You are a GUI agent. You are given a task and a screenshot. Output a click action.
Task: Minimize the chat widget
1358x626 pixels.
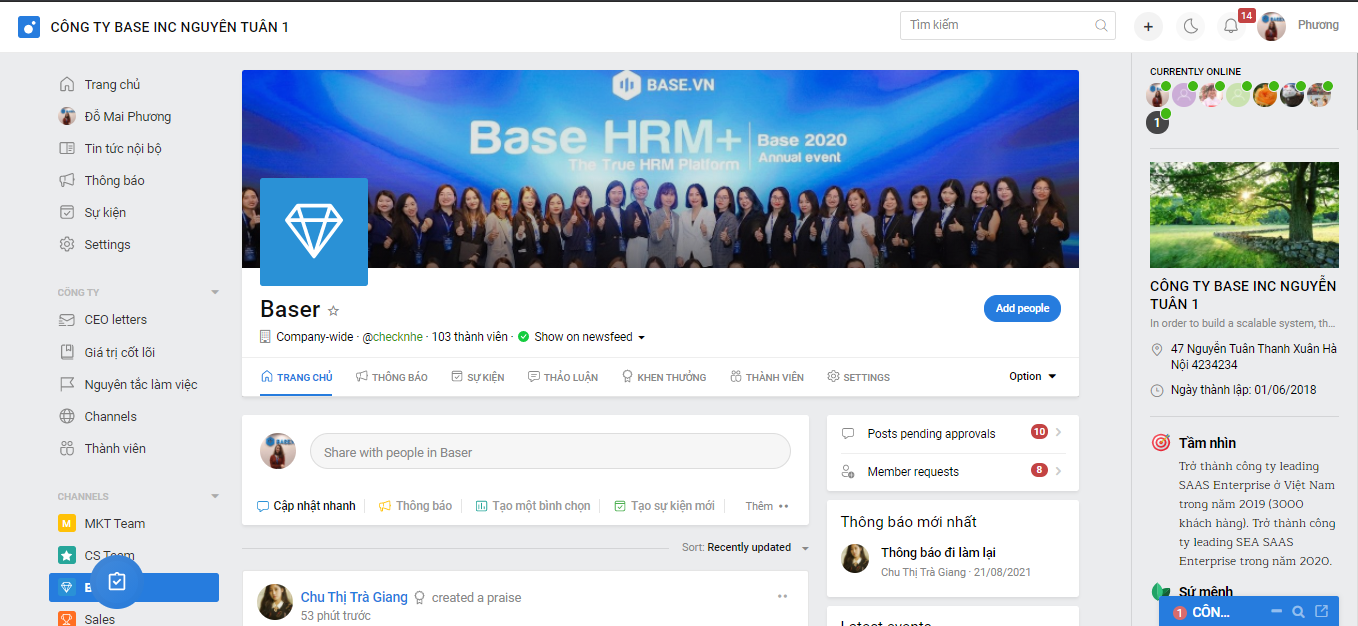pos(1276,612)
